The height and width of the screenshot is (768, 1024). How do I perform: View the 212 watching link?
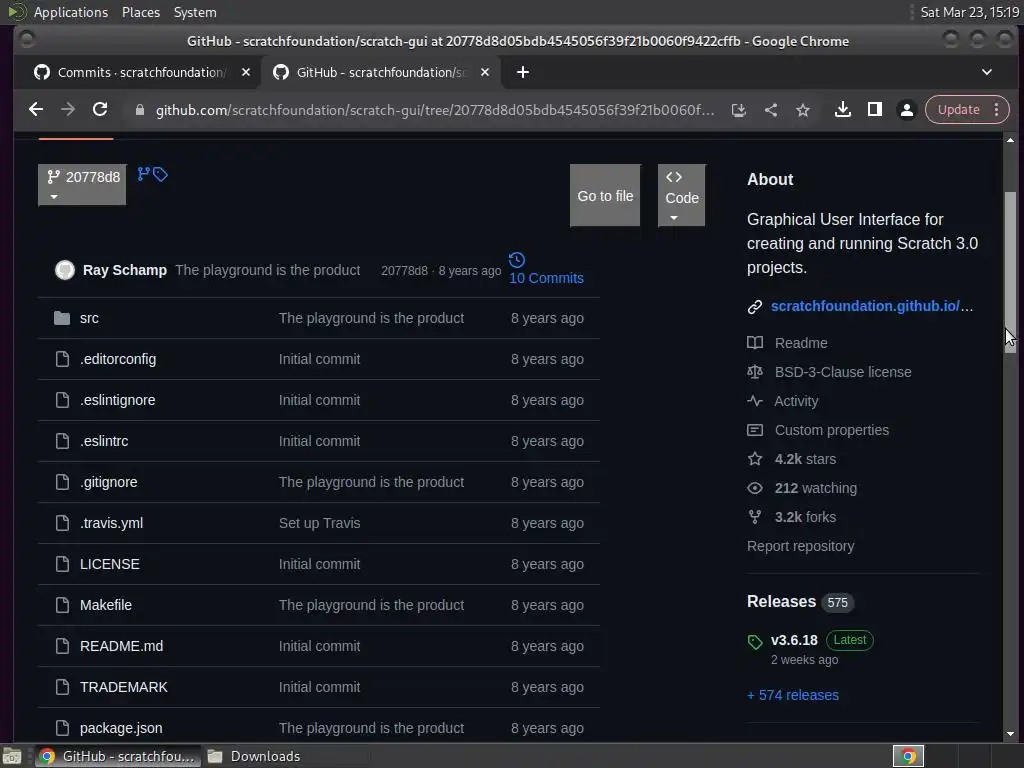[816, 488]
